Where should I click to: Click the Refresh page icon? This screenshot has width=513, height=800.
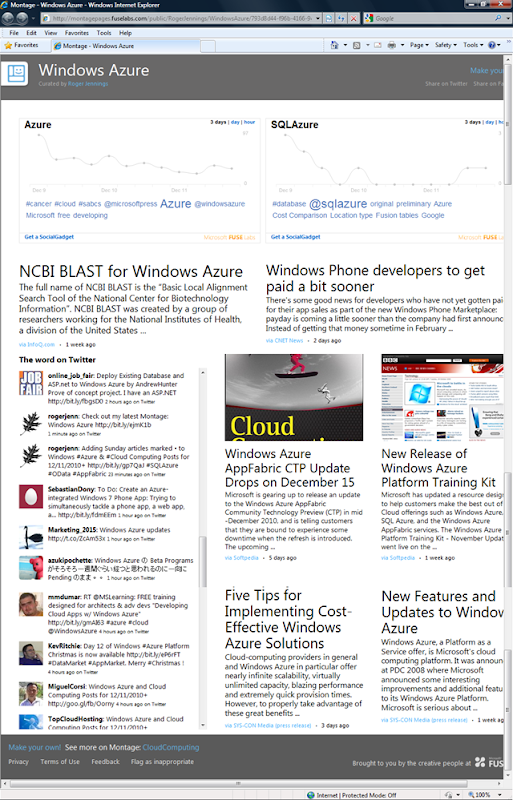tap(341, 18)
